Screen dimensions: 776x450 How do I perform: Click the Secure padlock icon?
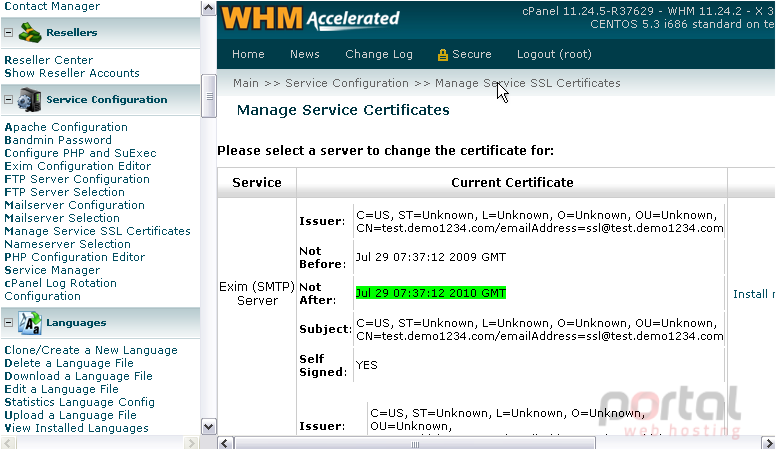[x=442, y=54]
